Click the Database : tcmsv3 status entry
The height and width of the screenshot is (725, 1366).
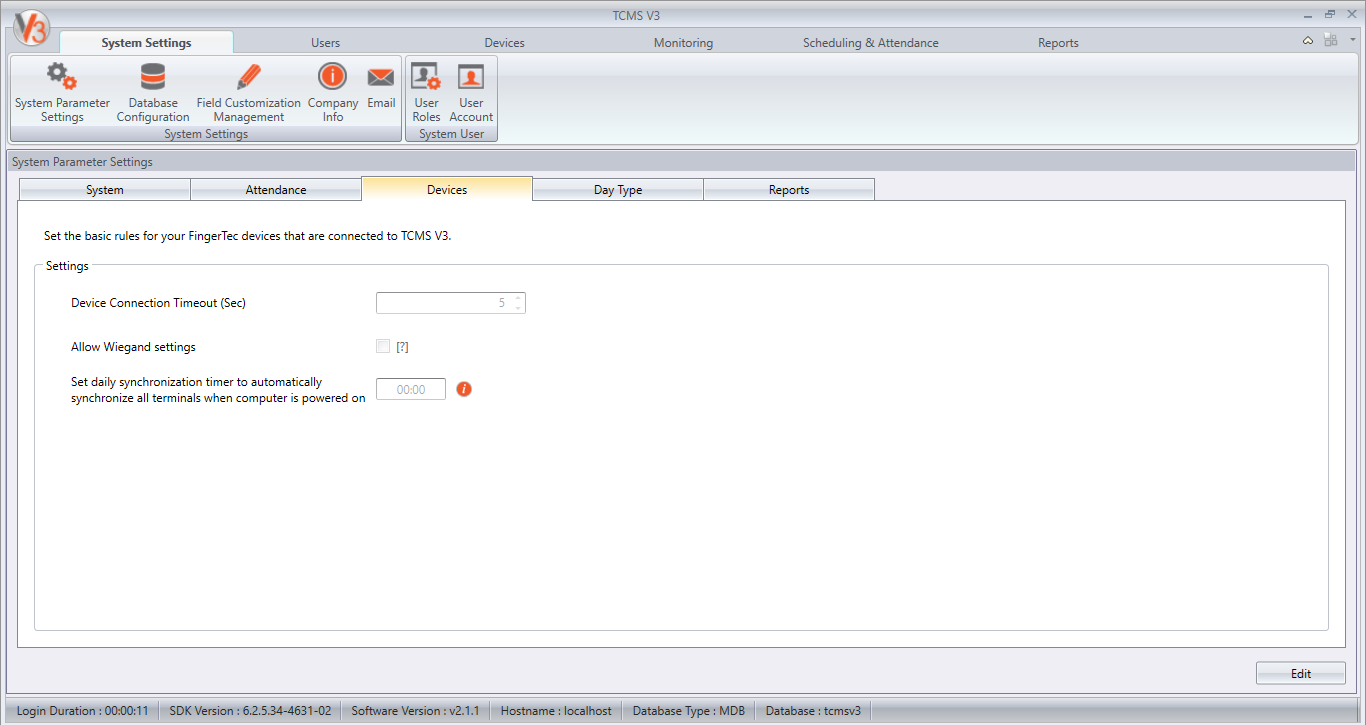click(x=813, y=711)
